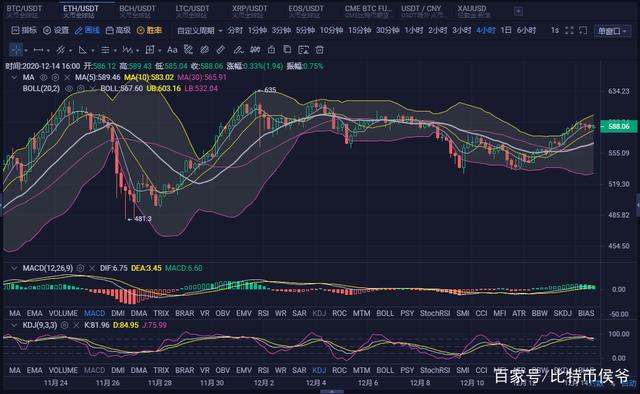Select the 1日 daily timeframe

pyautogui.click(x=506, y=31)
